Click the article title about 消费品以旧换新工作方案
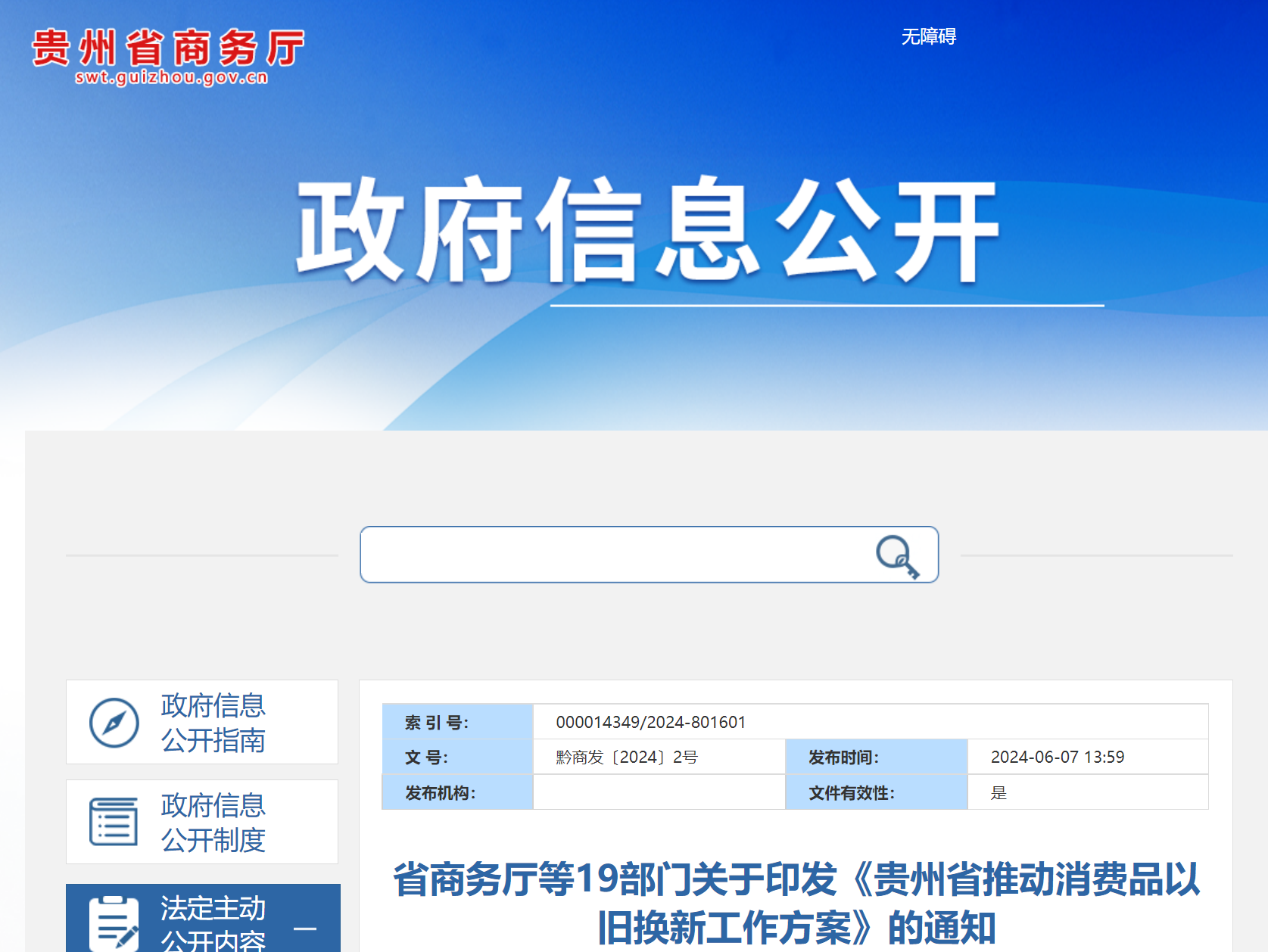Image resolution: width=1268 pixels, height=952 pixels. pyautogui.click(x=796, y=903)
